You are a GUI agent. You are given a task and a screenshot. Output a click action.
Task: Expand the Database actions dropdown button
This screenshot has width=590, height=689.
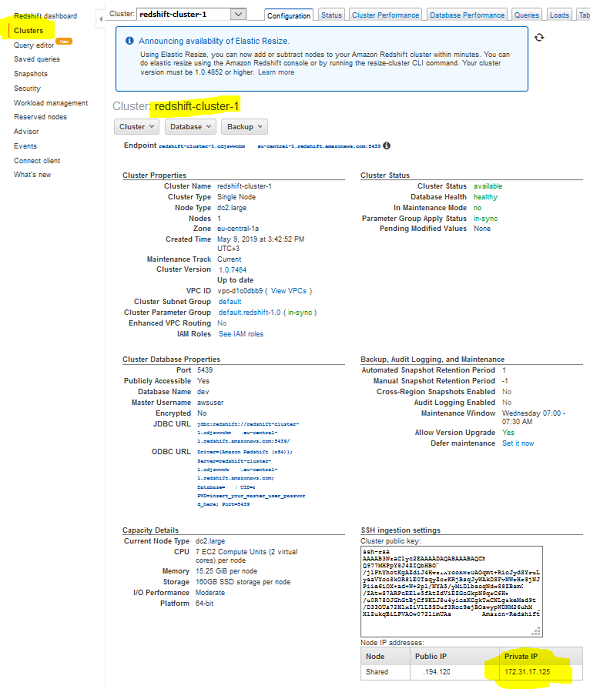pyautogui.click(x=191, y=127)
